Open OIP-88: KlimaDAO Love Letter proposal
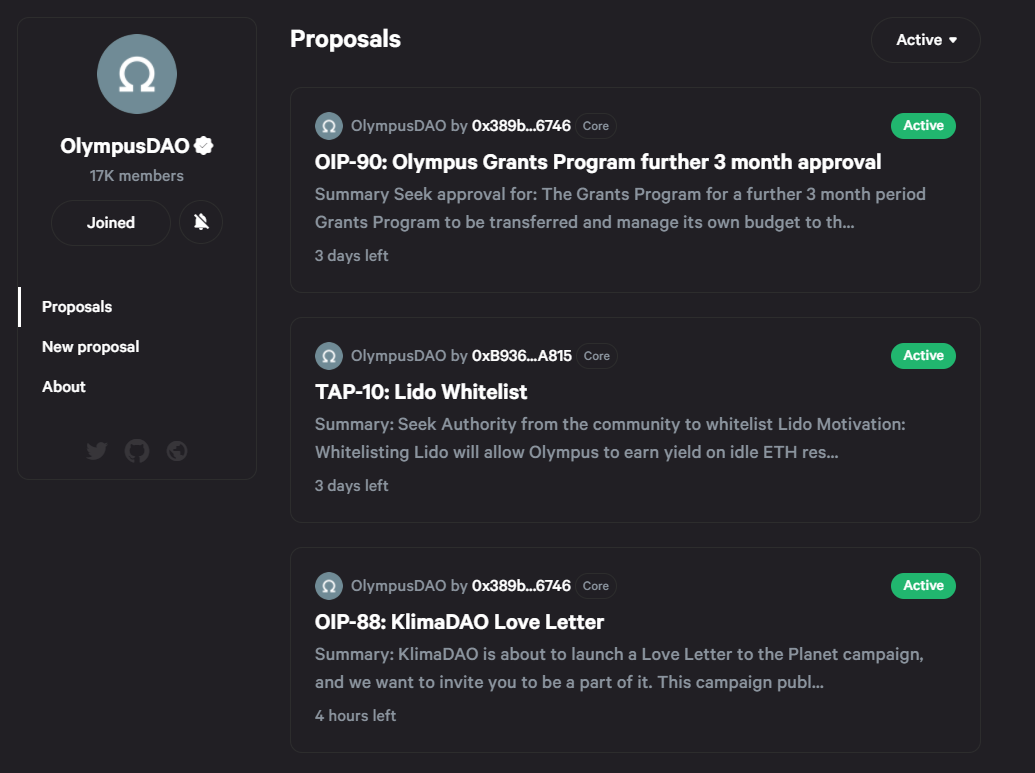The image size is (1035, 773). (460, 622)
